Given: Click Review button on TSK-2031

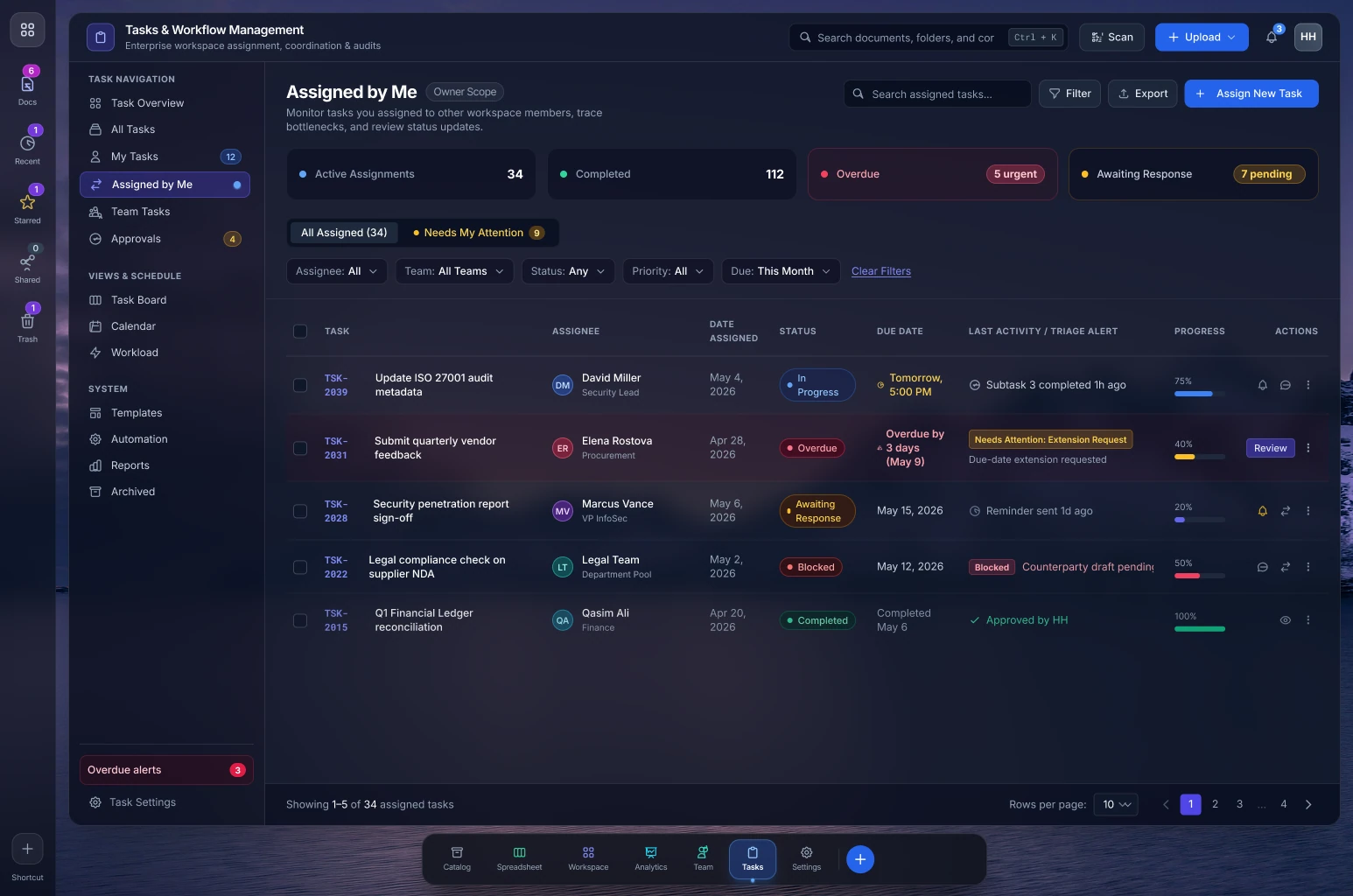Looking at the screenshot, I should [x=1270, y=448].
